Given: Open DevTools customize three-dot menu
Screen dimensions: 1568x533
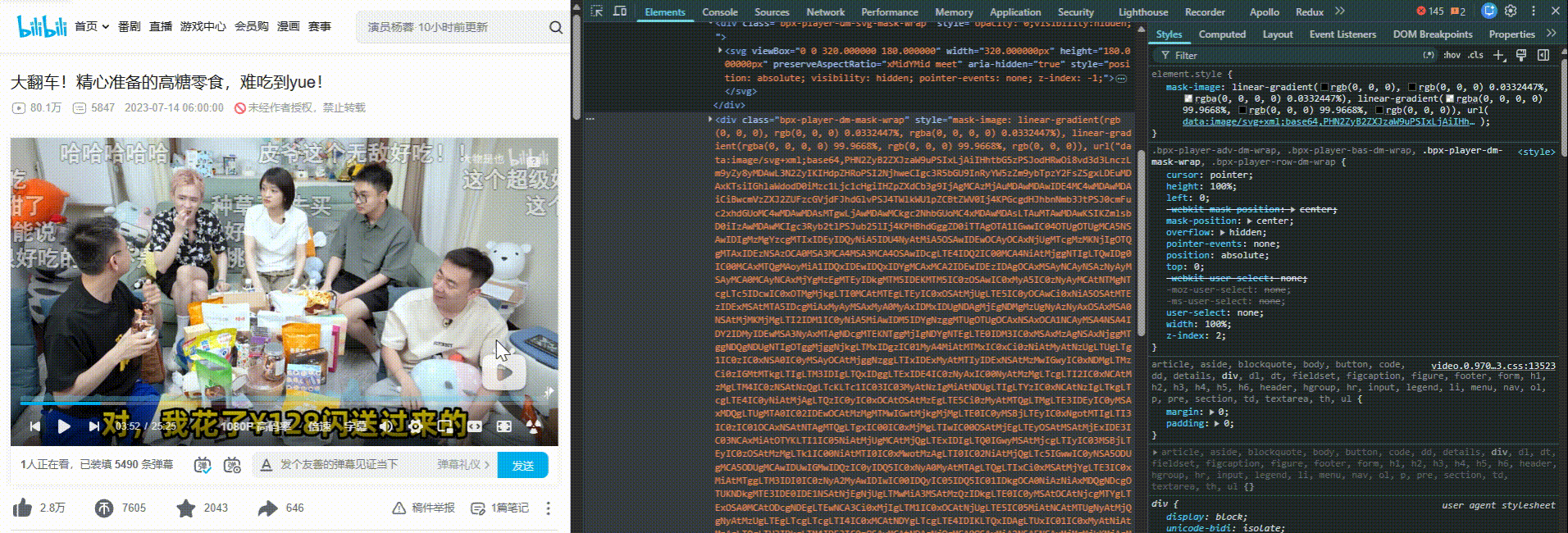Looking at the screenshot, I should coord(1533,11).
